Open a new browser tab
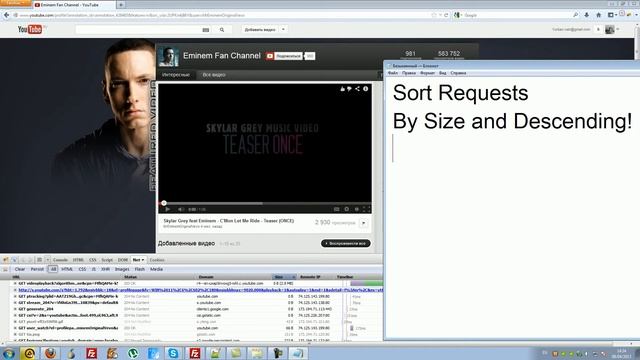 click(121, 4)
